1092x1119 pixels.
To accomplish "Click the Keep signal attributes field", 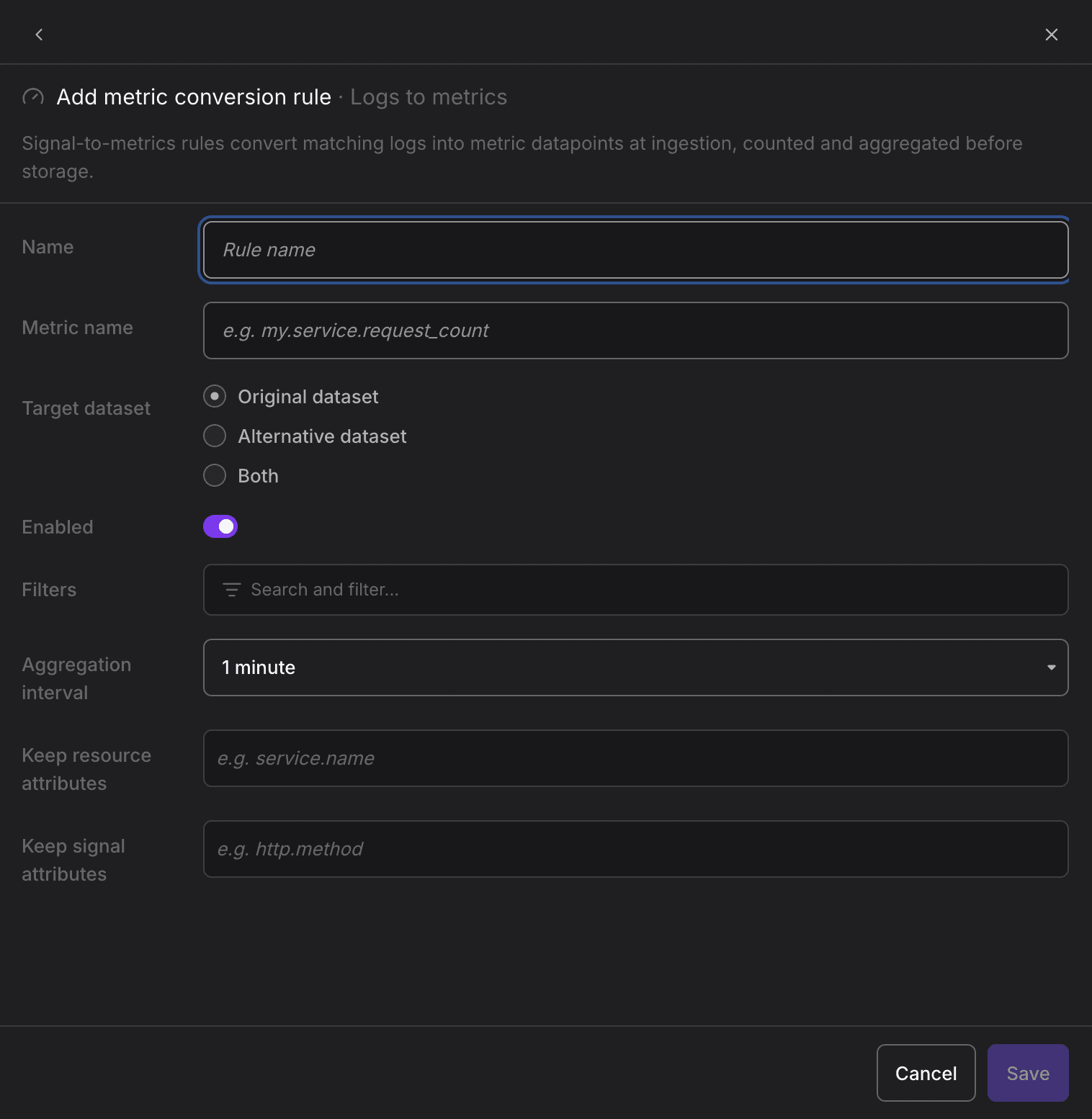I will (x=635, y=849).
